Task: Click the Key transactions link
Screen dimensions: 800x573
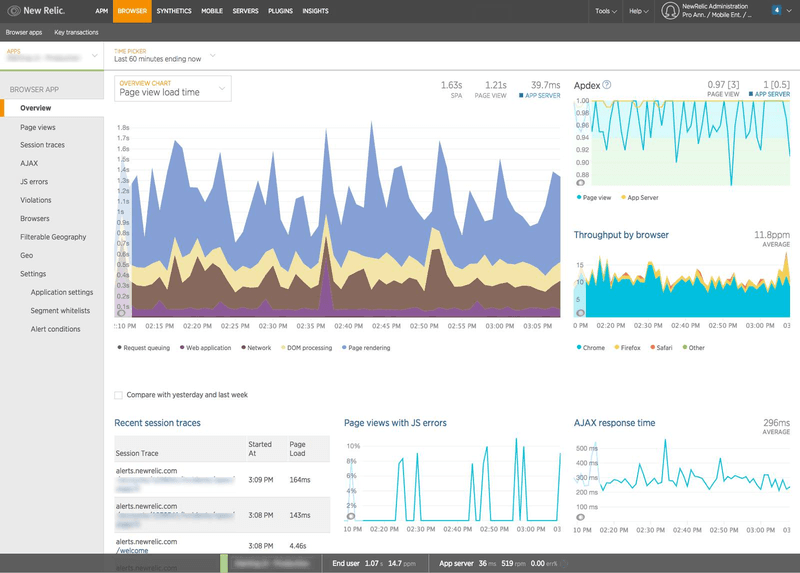Action: 76,33
